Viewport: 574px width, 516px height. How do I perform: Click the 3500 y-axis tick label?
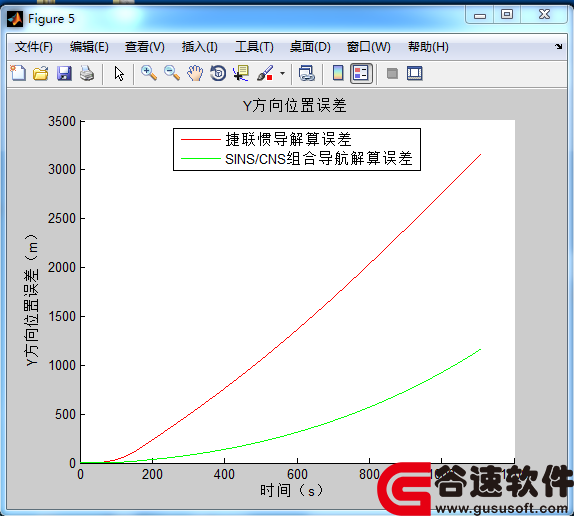[62, 121]
